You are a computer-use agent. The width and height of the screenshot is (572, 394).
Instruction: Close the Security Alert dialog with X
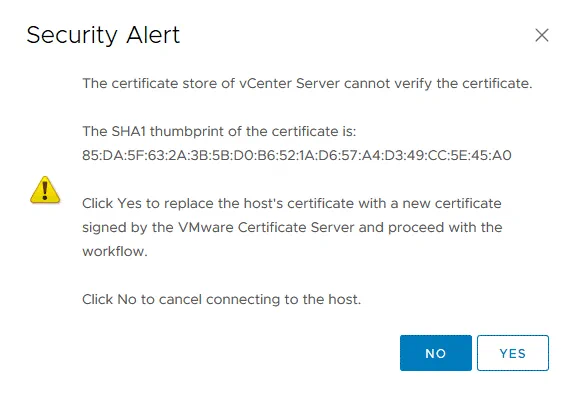point(542,35)
